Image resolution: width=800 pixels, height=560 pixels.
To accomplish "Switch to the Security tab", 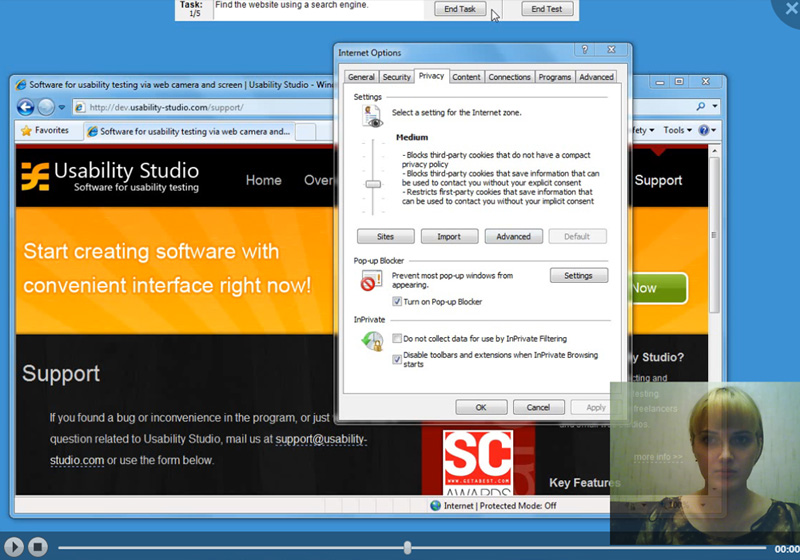I will 396,77.
